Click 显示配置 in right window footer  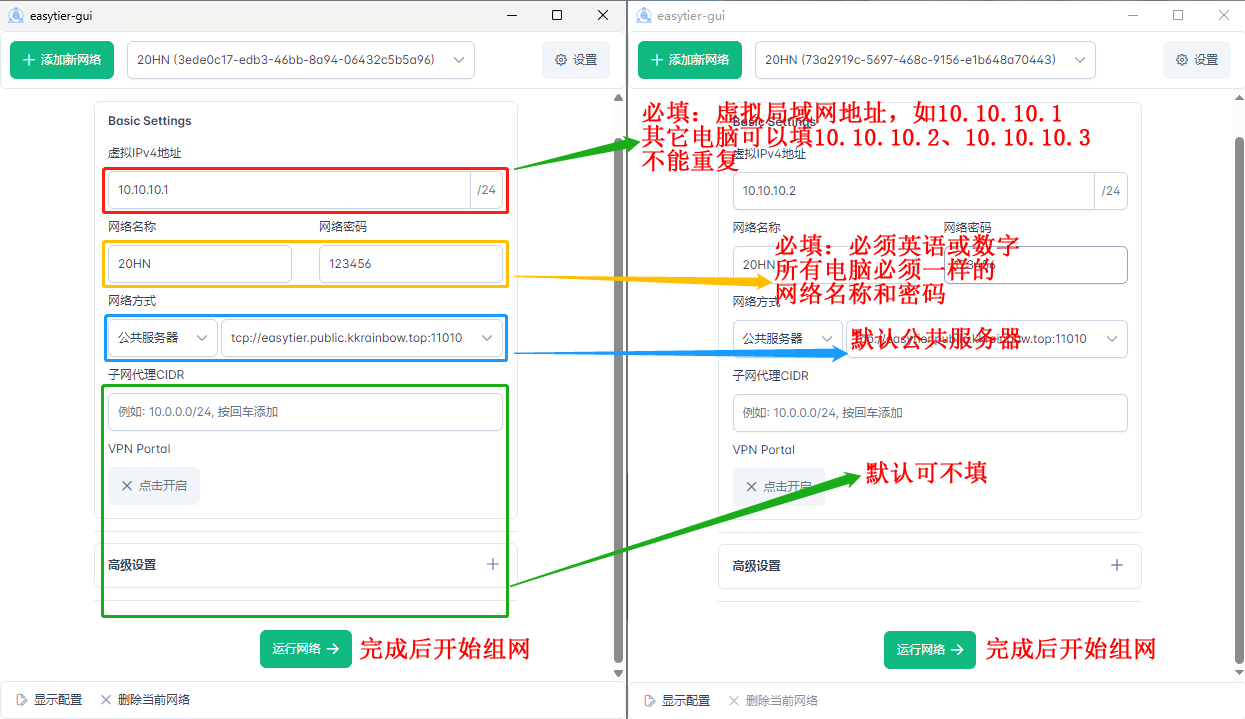tap(677, 701)
